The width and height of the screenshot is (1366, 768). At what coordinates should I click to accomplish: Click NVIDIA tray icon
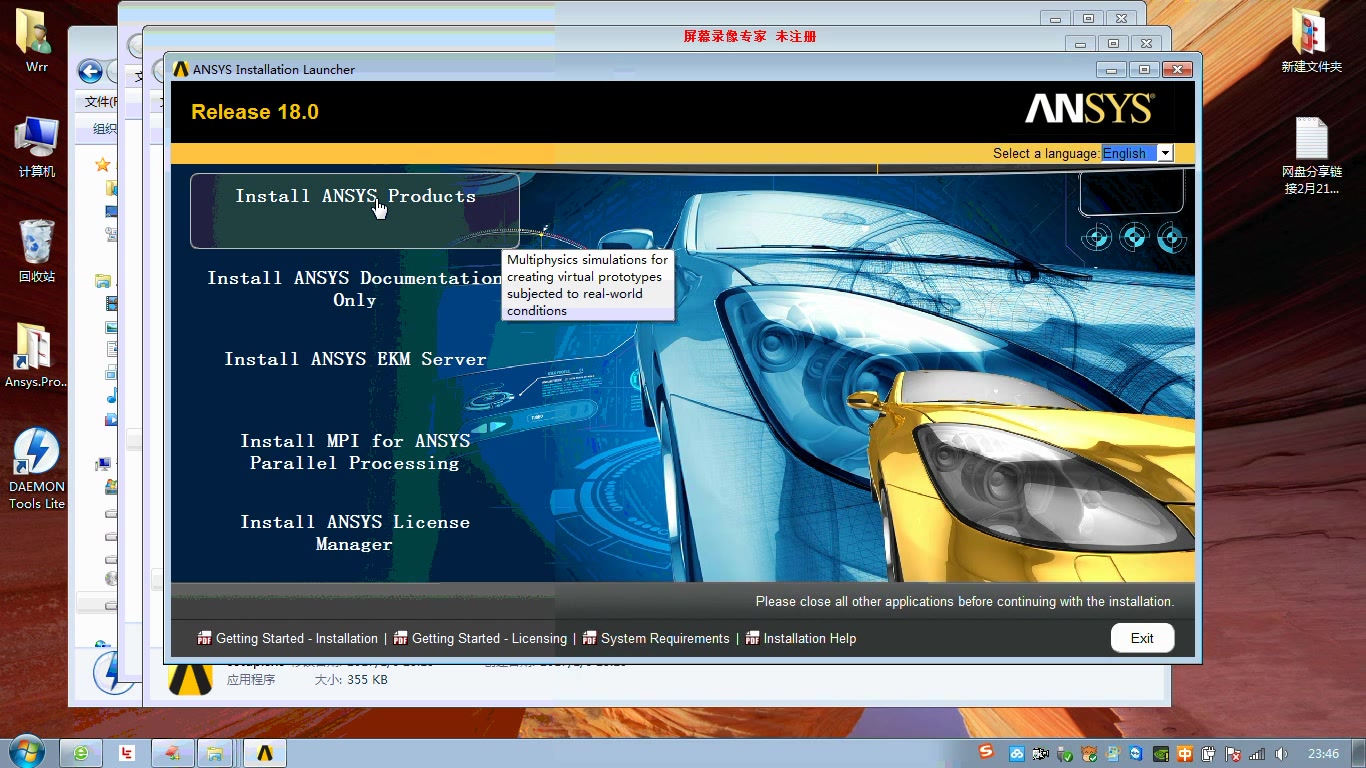[1160, 754]
